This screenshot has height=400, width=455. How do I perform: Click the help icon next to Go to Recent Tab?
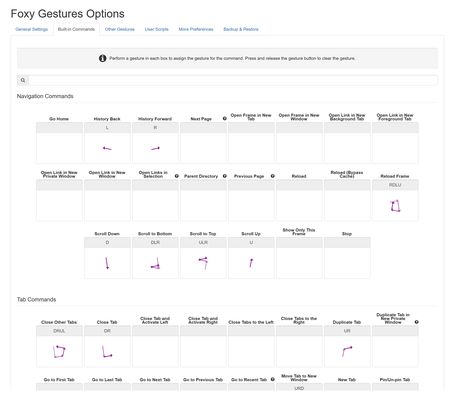pos(273,379)
